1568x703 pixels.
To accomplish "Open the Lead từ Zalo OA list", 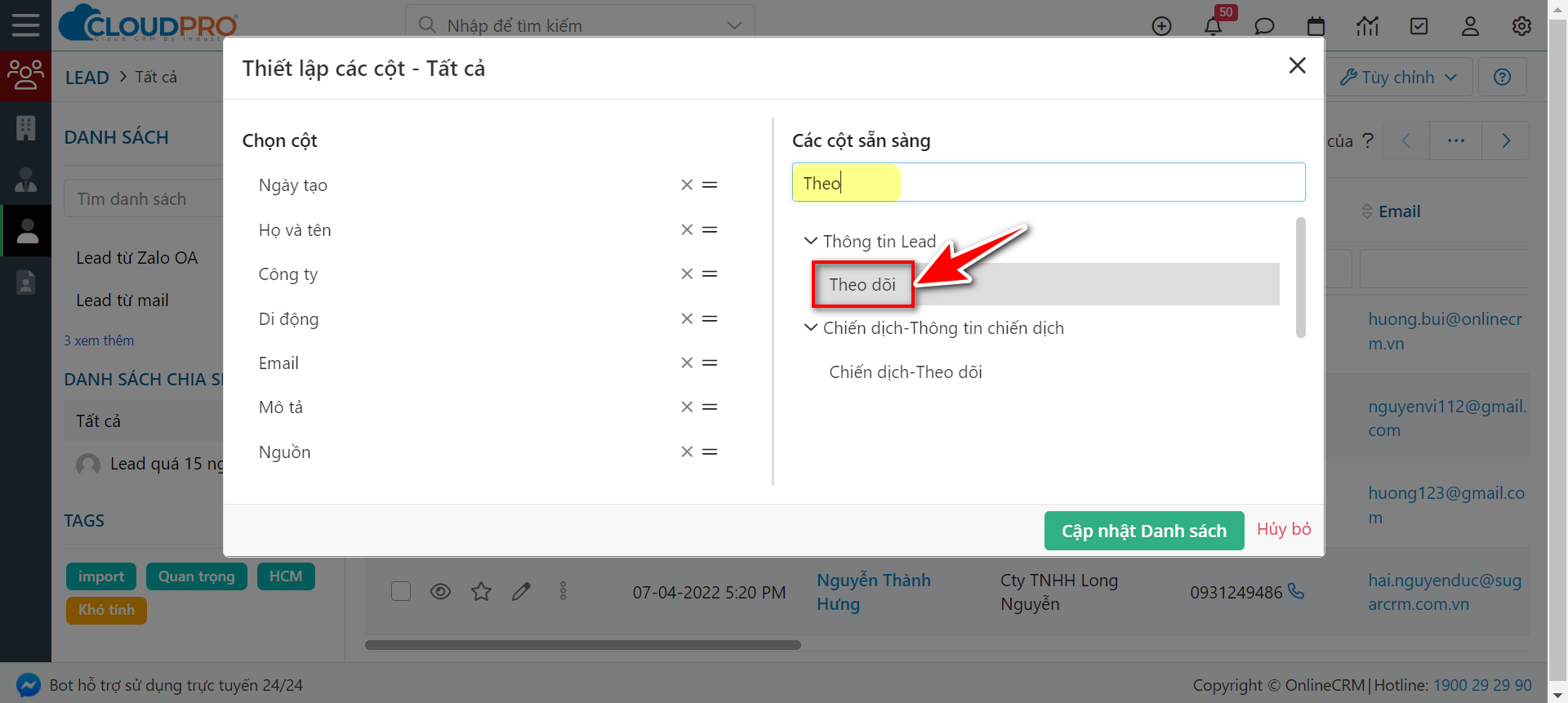I will pyautogui.click(x=137, y=258).
